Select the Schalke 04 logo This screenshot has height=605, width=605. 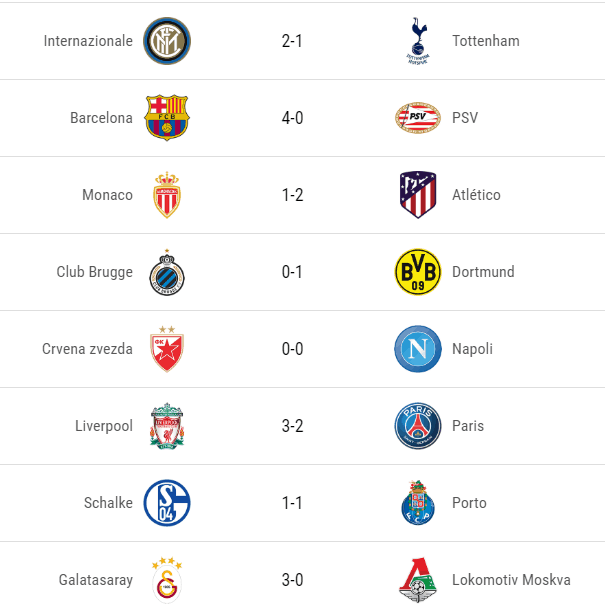point(167,503)
